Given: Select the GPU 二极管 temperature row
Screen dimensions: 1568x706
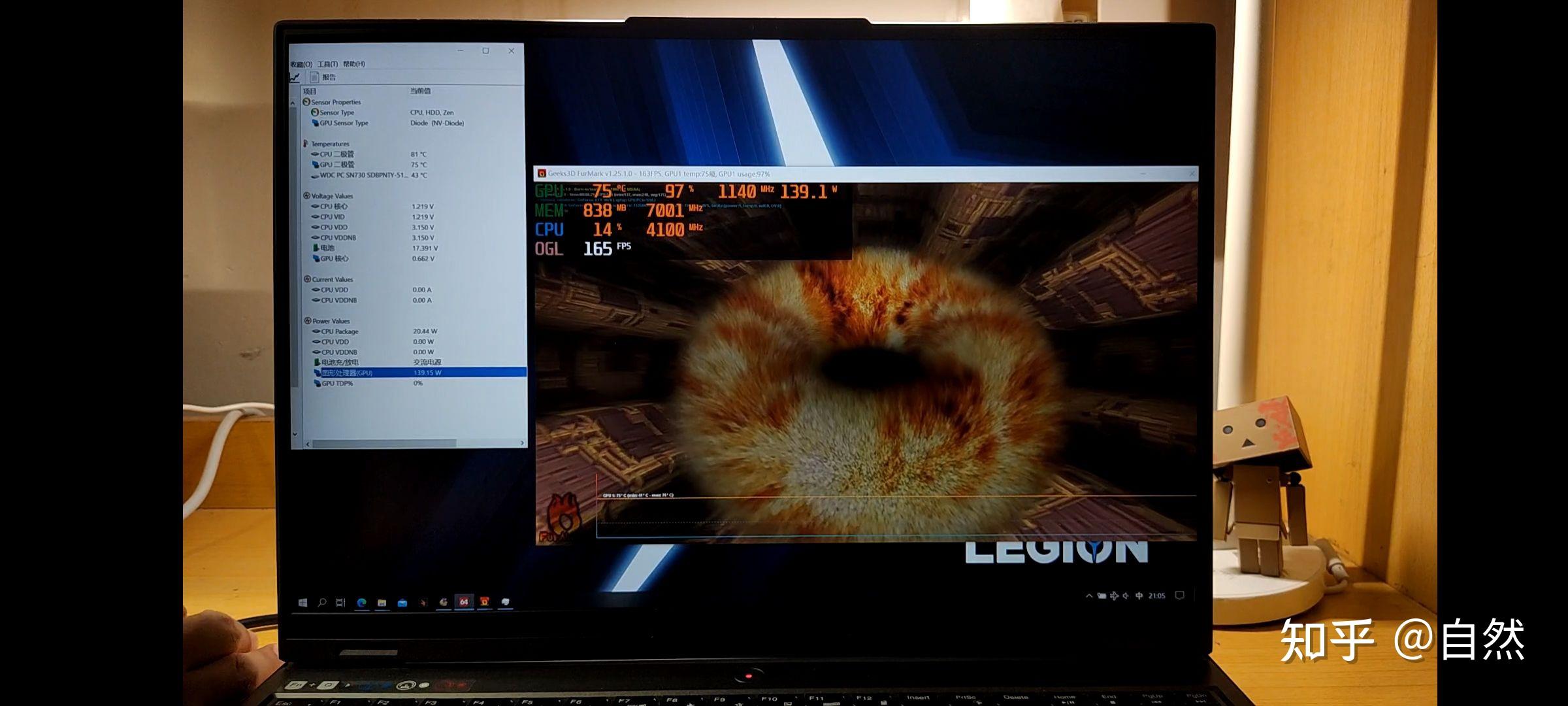Looking at the screenshot, I should click(x=412, y=165).
